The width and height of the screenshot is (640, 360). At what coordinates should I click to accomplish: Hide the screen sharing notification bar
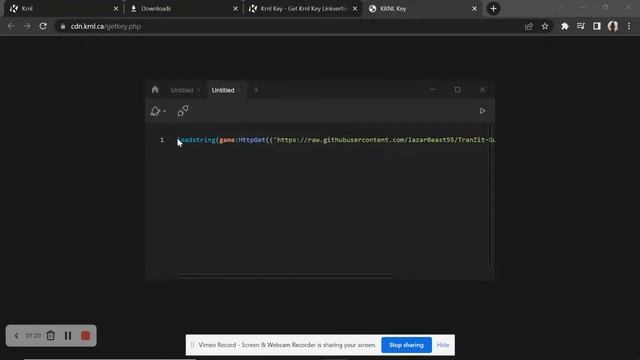click(443, 345)
